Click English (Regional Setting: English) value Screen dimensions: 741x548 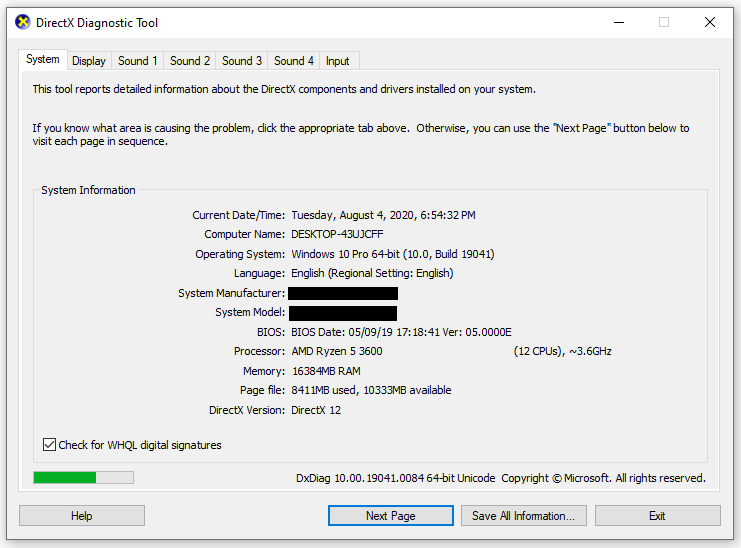point(372,274)
